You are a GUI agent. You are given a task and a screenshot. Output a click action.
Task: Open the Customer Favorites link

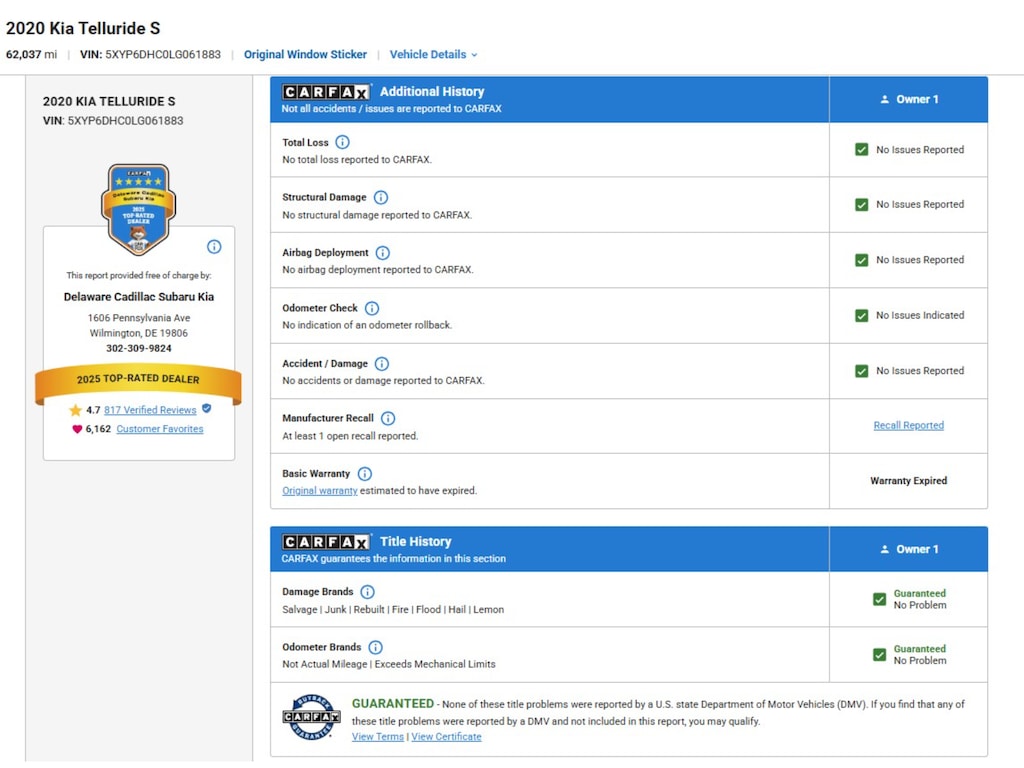pos(160,429)
